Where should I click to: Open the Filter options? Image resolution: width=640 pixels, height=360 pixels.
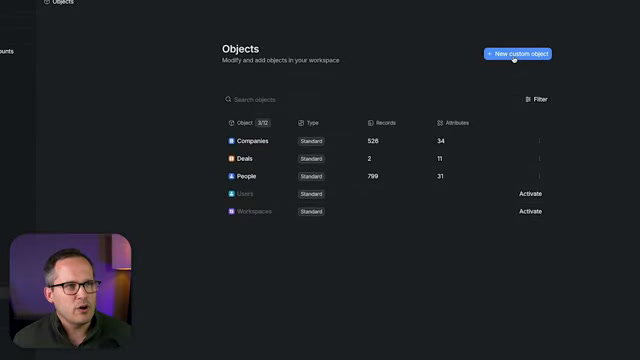click(536, 99)
